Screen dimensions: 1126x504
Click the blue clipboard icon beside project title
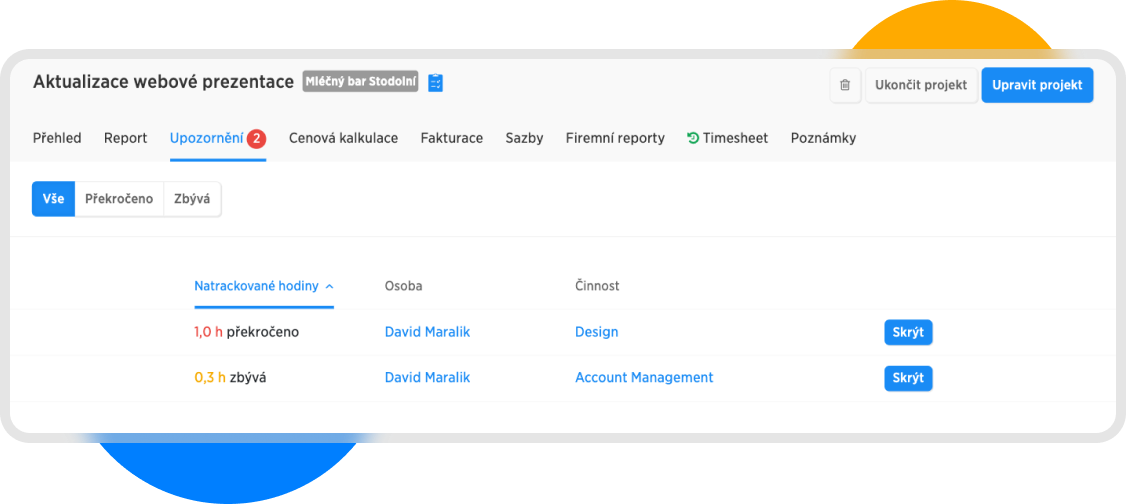click(x=435, y=83)
